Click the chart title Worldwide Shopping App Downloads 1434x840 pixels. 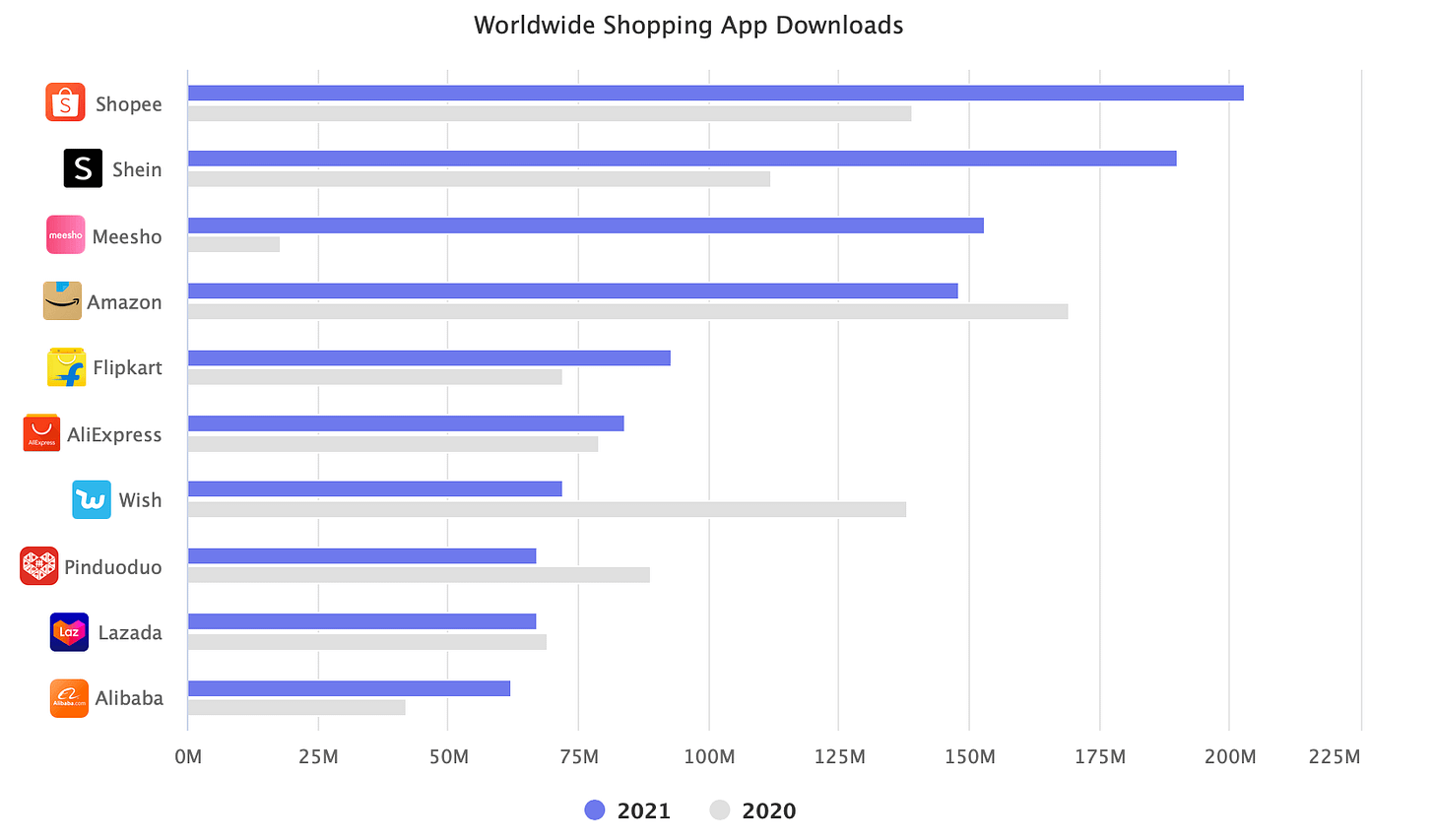coord(688,26)
